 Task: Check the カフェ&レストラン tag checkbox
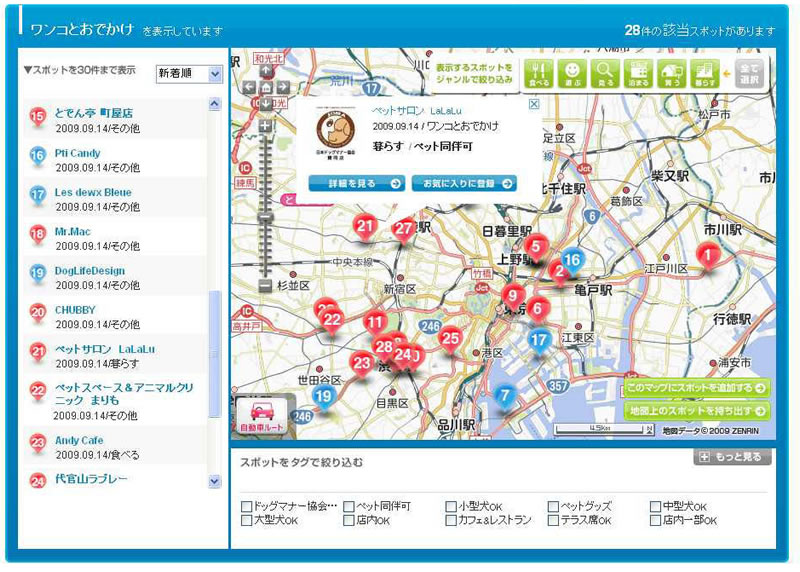(451, 520)
